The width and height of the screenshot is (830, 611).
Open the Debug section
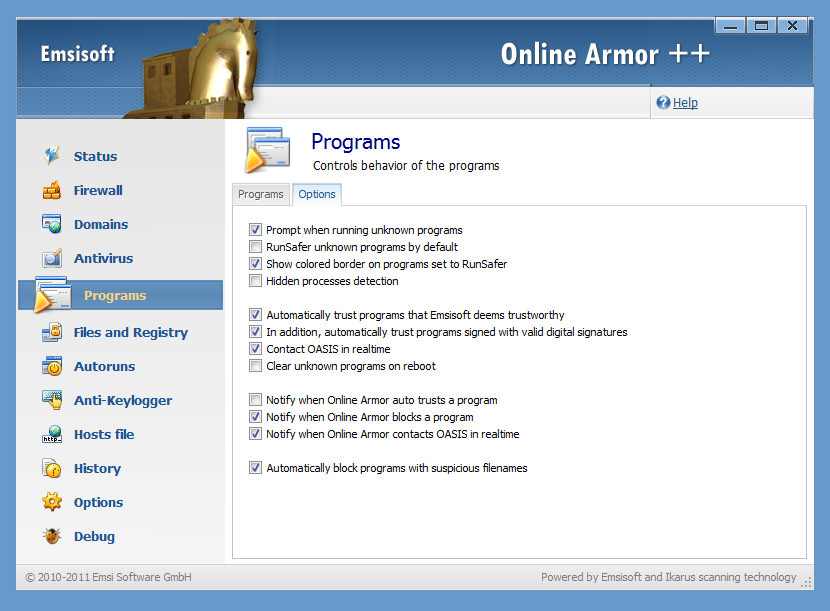click(x=94, y=537)
